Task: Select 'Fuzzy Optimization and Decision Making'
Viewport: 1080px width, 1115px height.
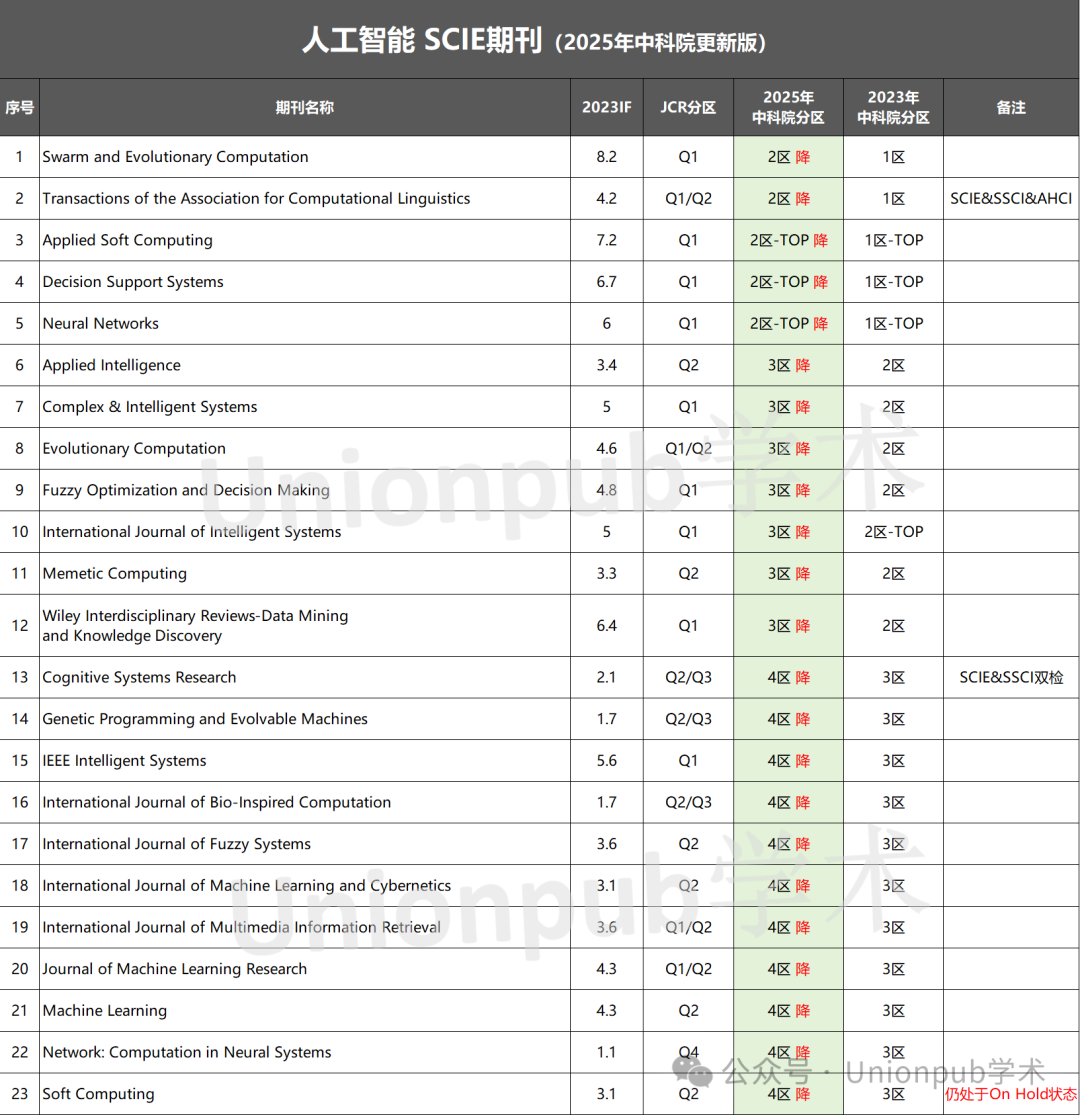Action: click(186, 490)
